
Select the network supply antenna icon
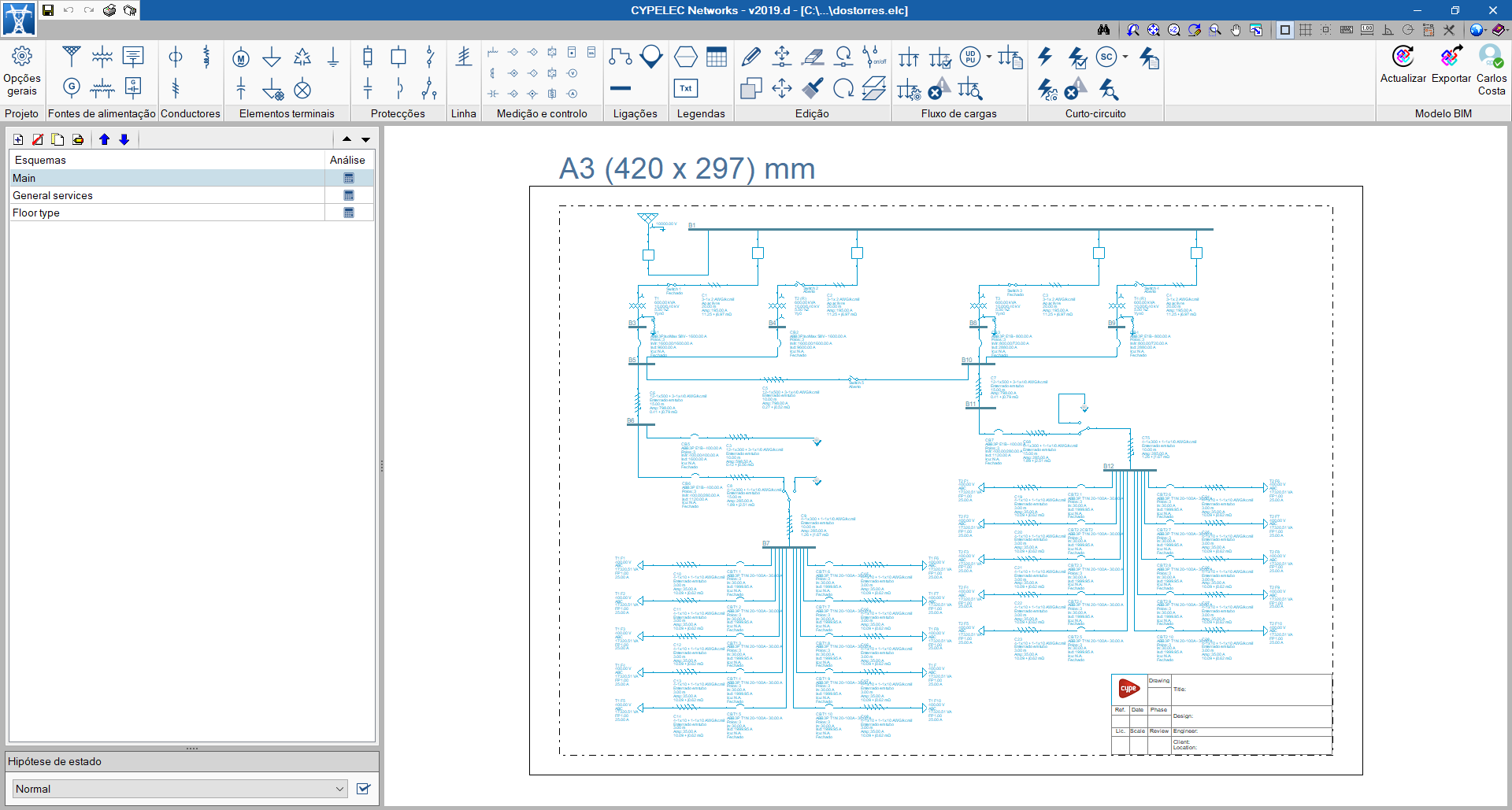click(x=72, y=57)
